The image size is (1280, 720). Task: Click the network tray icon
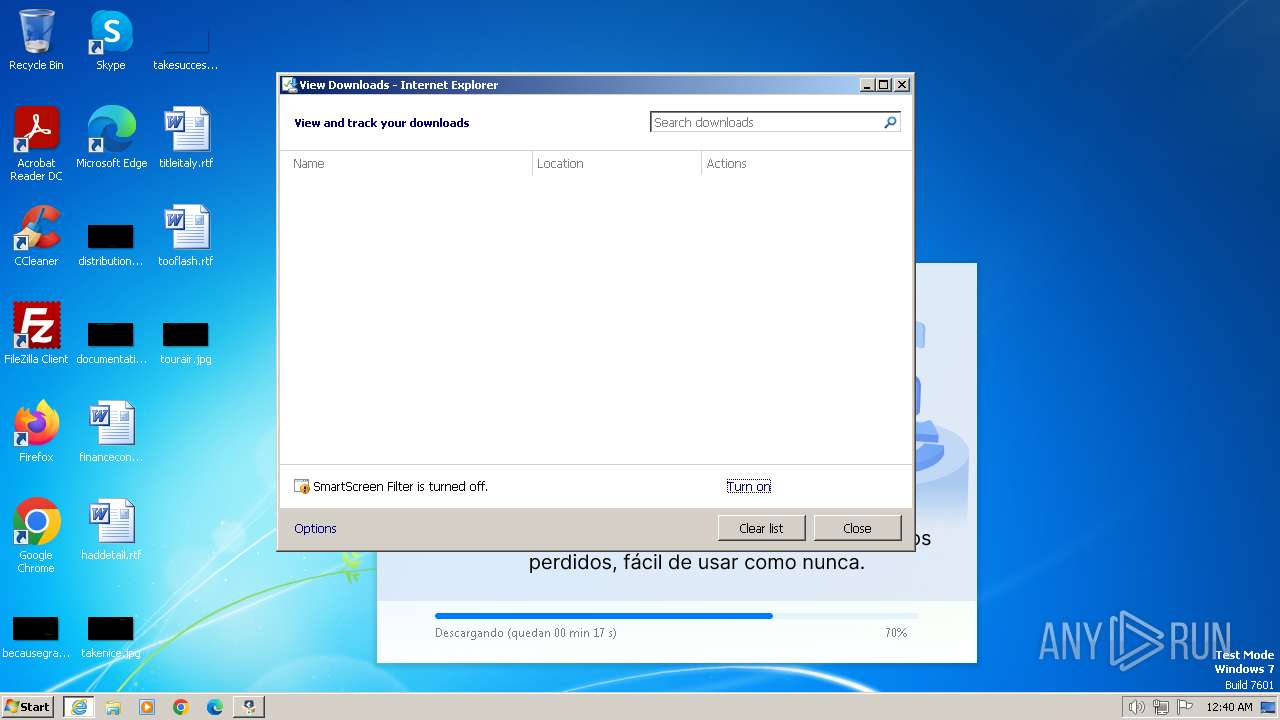(1161, 707)
